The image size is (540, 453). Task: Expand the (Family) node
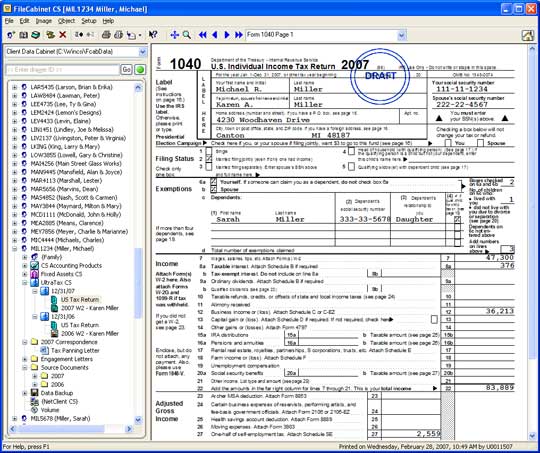tap(25, 257)
